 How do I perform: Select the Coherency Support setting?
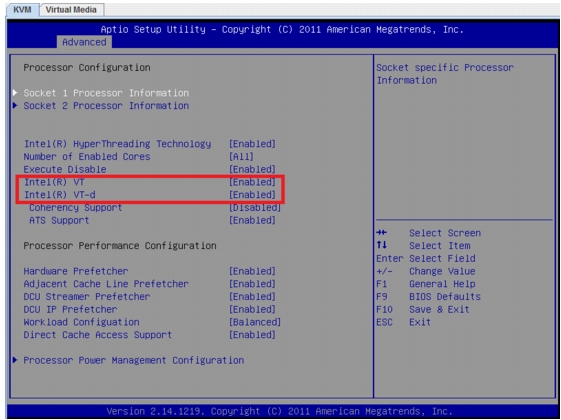(x=76, y=208)
